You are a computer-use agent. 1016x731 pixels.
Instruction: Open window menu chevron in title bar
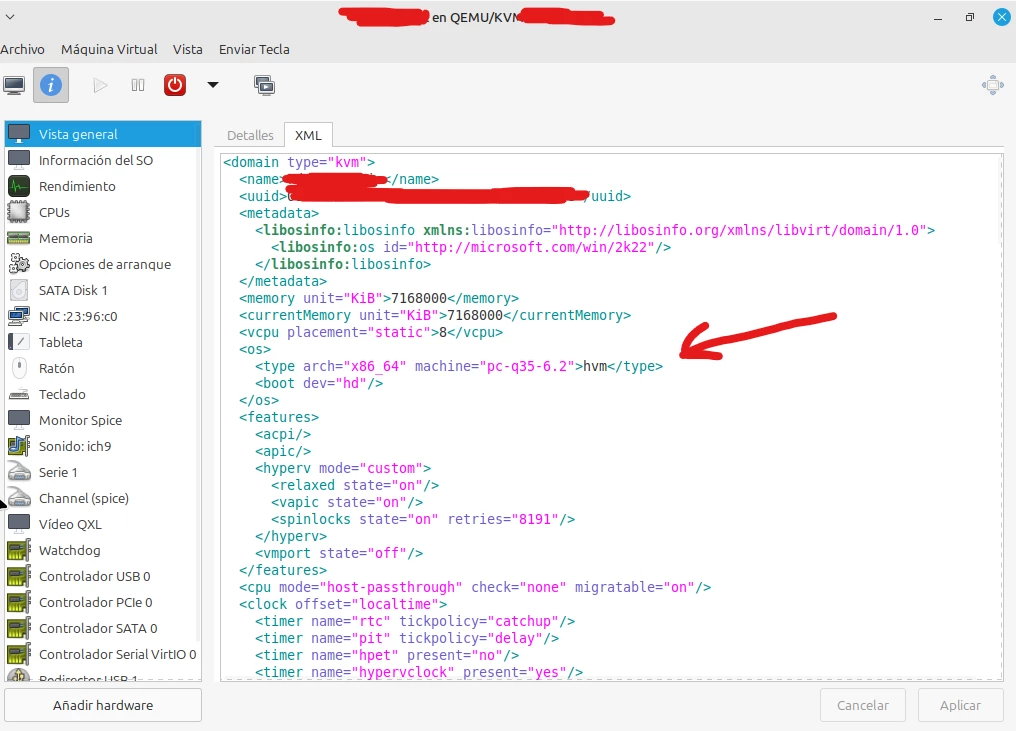tap(10, 17)
